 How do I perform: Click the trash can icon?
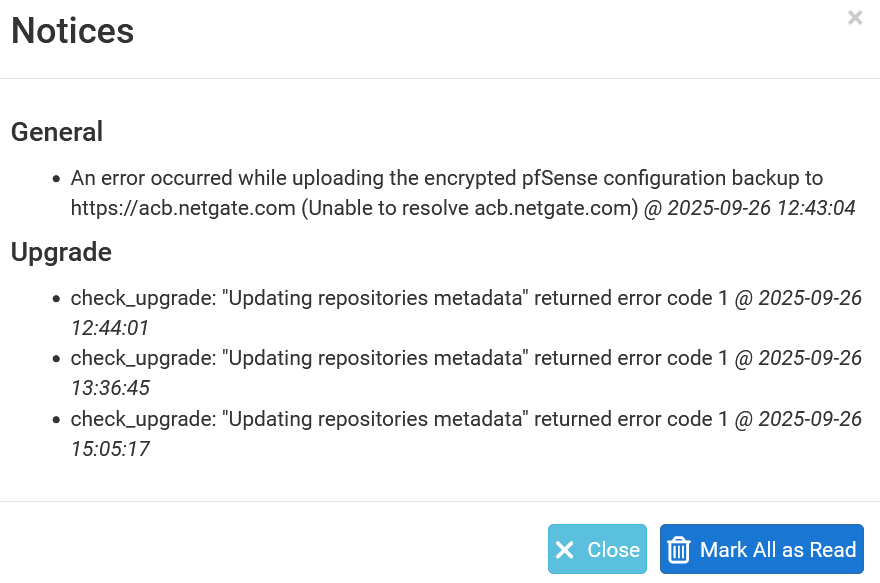point(679,550)
